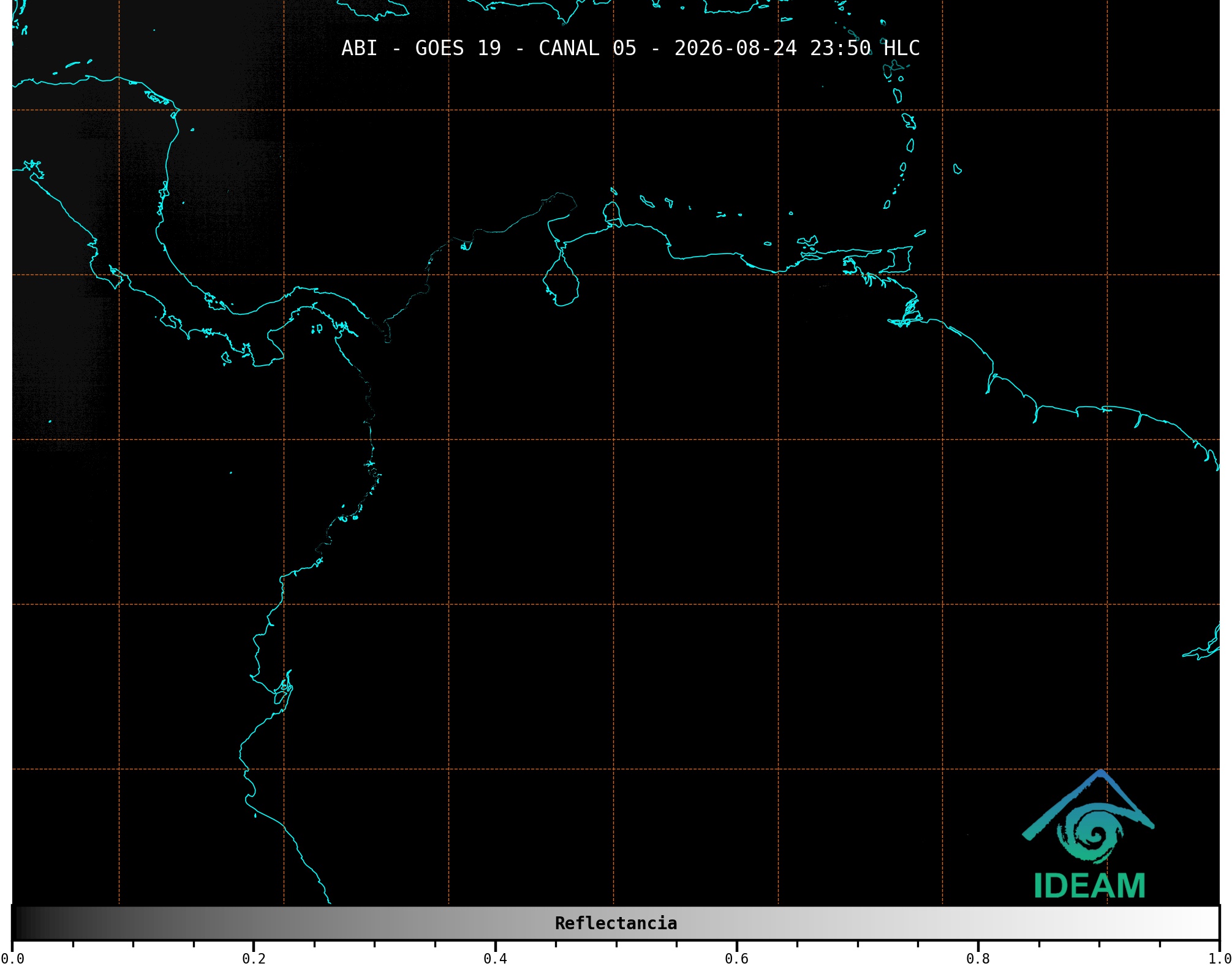This screenshot has width=1232, height=966.
Task: Click the colorbar tick label "0.4"
Action: pyautogui.click(x=495, y=959)
